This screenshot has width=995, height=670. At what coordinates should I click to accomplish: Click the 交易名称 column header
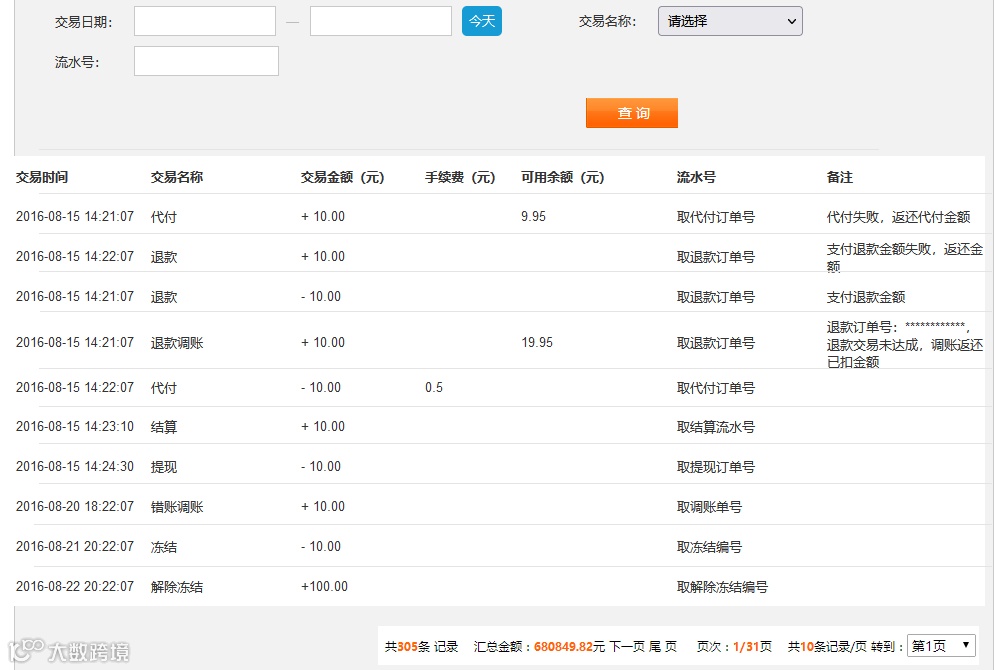176,177
